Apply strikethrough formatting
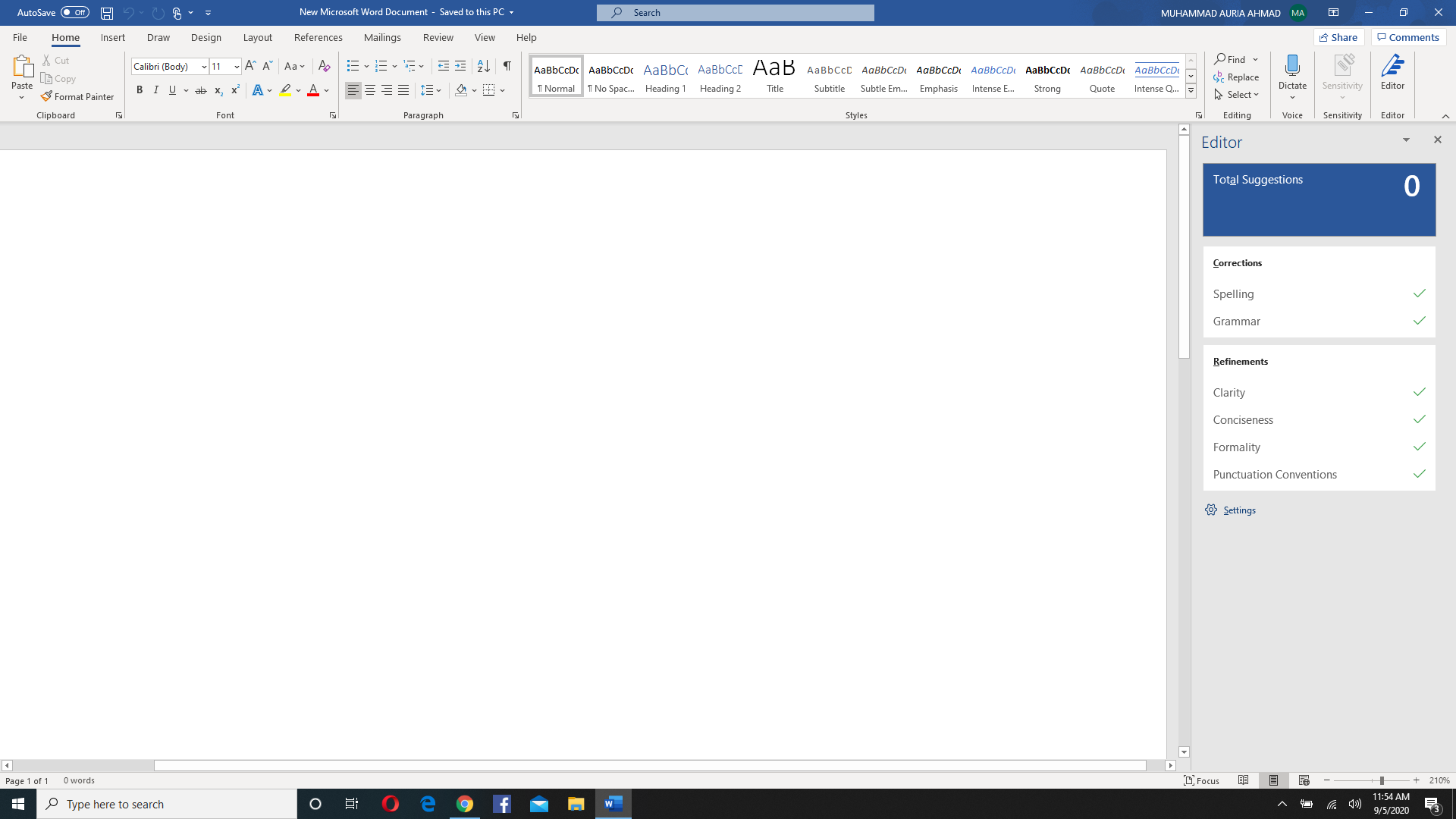The width and height of the screenshot is (1456, 819). (201, 90)
